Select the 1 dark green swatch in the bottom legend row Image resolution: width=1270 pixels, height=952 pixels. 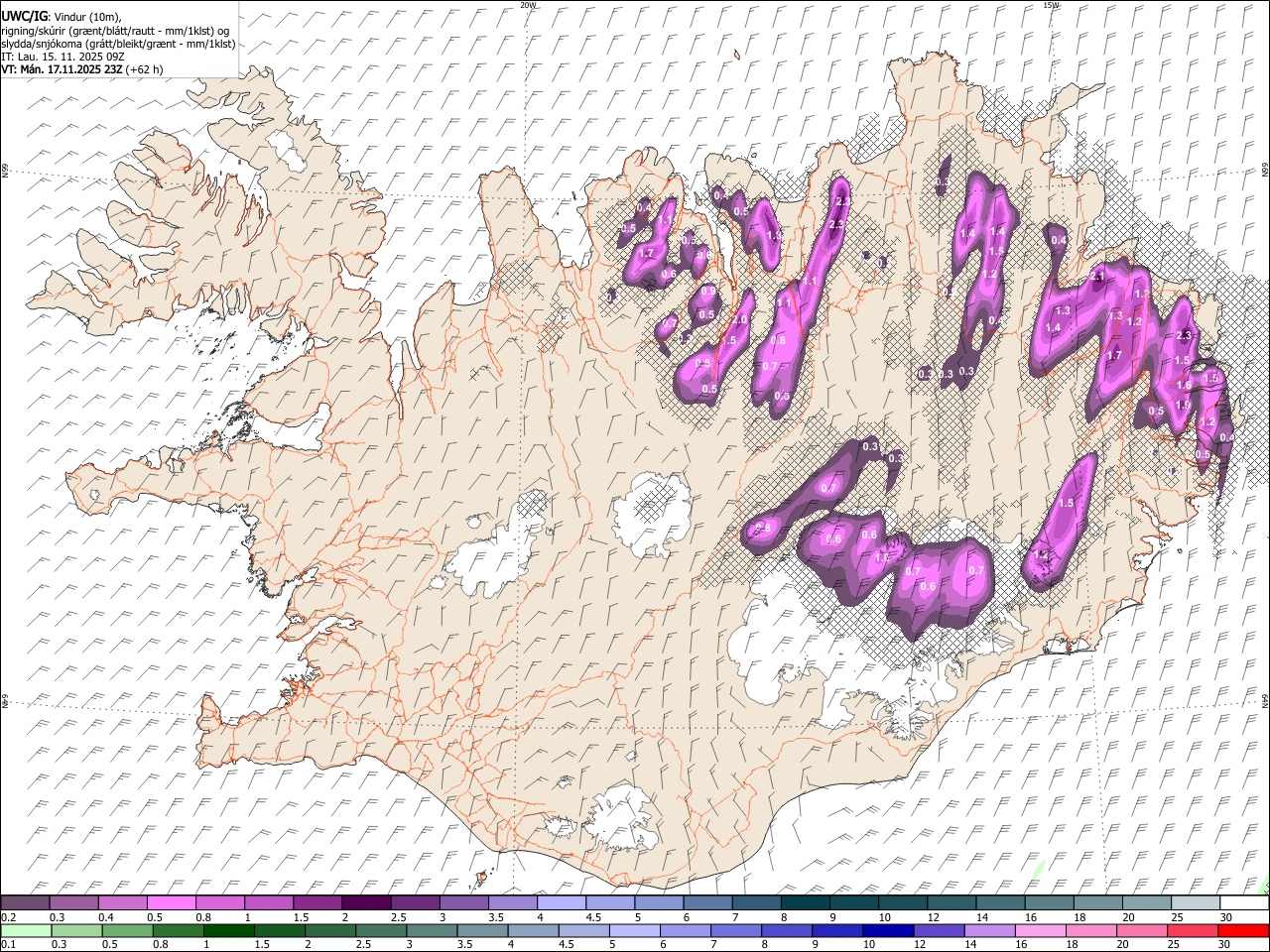(x=228, y=931)
